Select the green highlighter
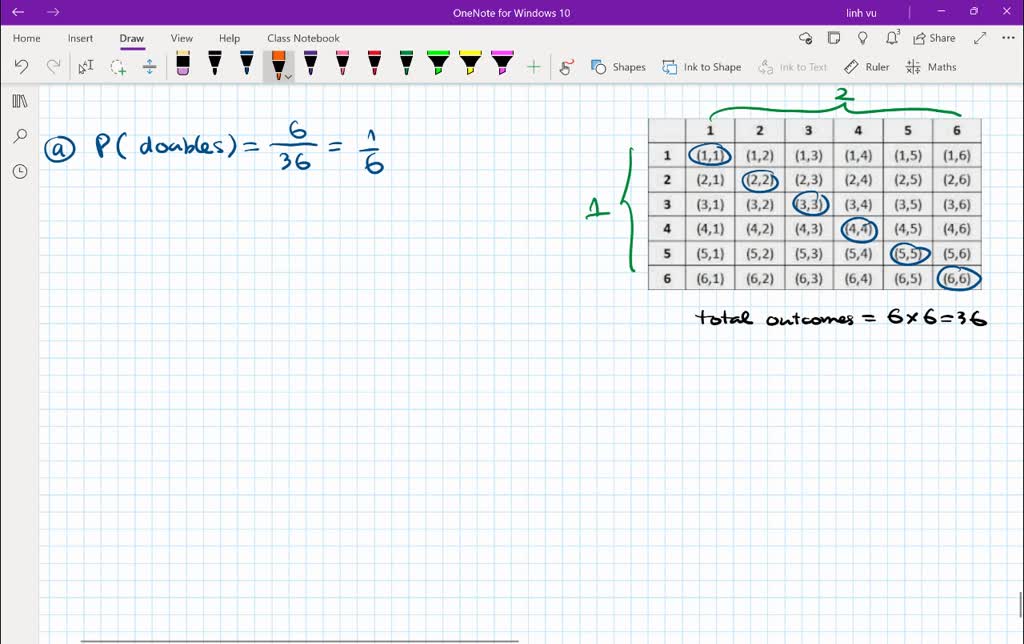This screenshot has width=1024, height=644. click(438, 62)
